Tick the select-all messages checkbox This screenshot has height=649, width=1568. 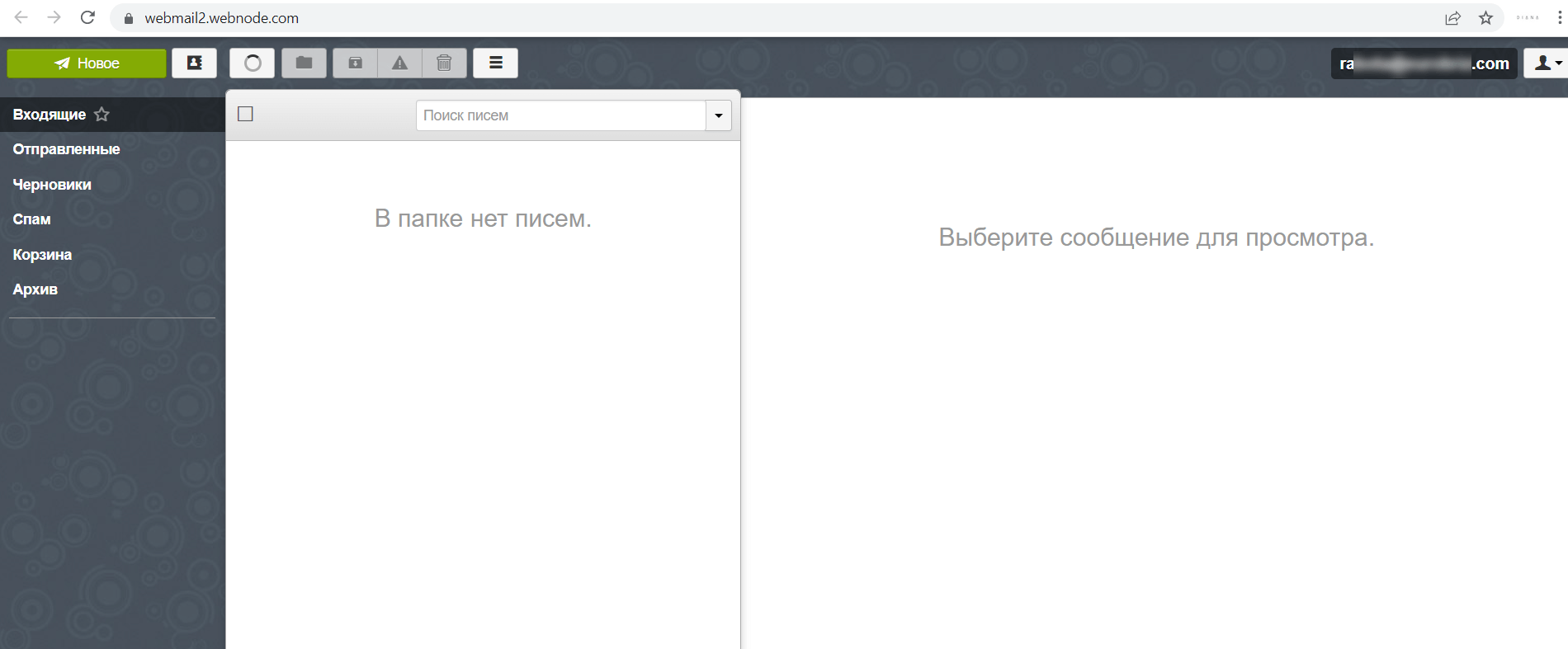[245, 114]
